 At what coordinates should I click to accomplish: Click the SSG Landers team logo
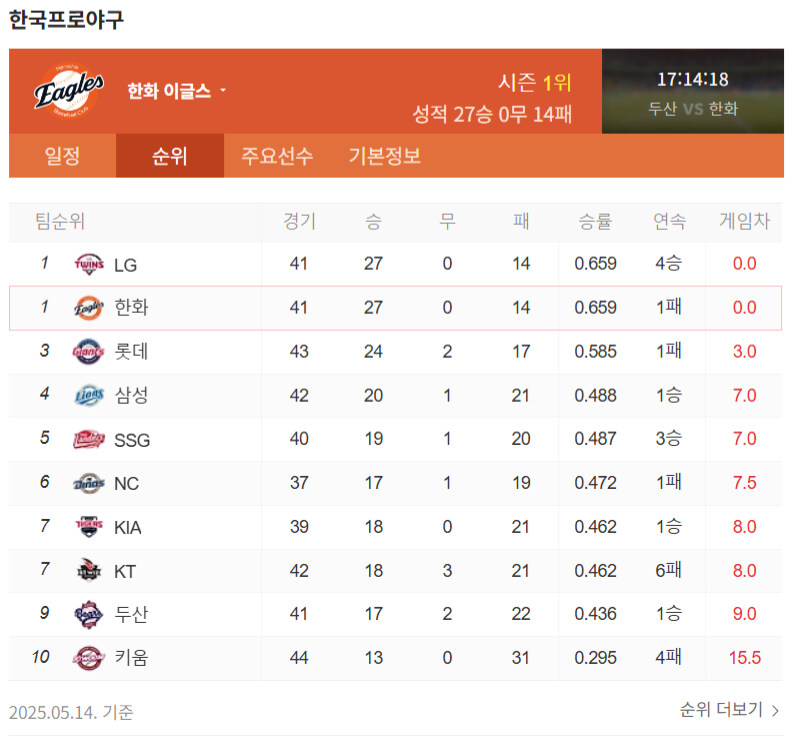(x=89, y=439)
